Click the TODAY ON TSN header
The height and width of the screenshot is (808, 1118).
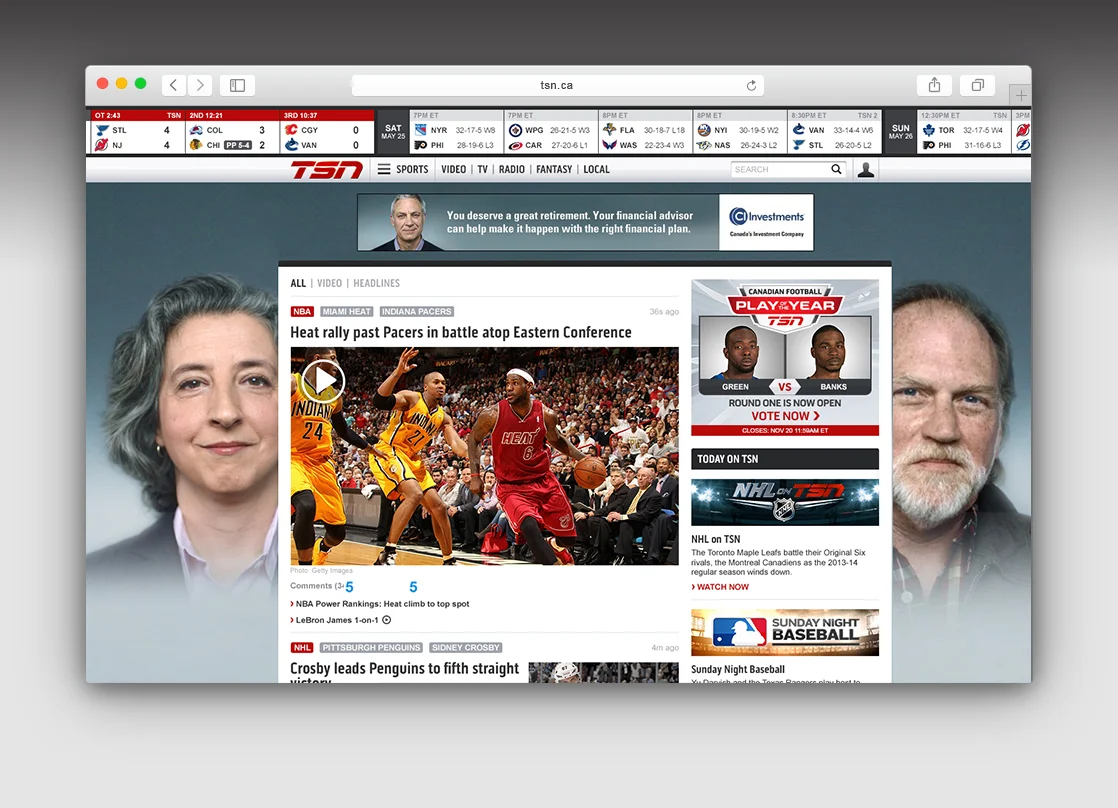(785, 459)
